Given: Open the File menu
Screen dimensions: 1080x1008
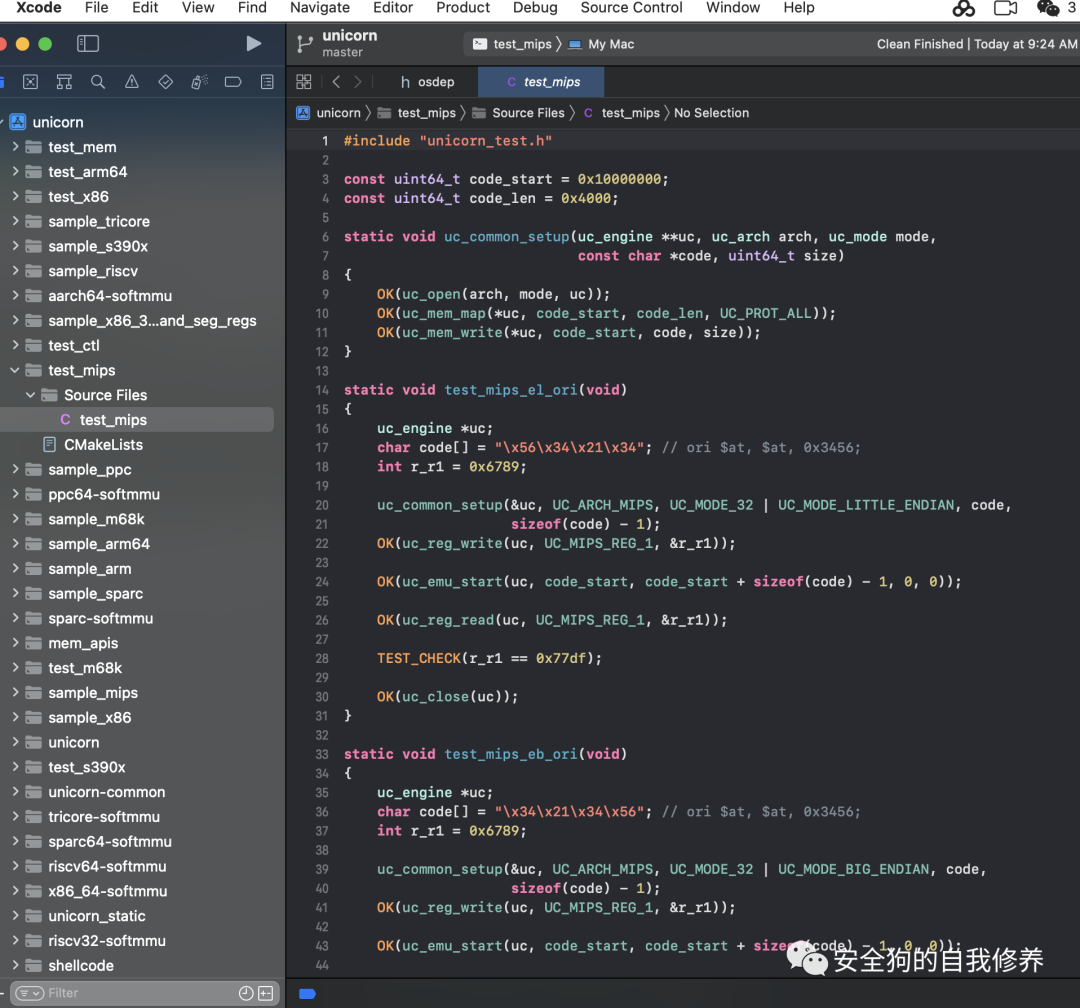Looking at the screenshot, I should coord(96,8).
